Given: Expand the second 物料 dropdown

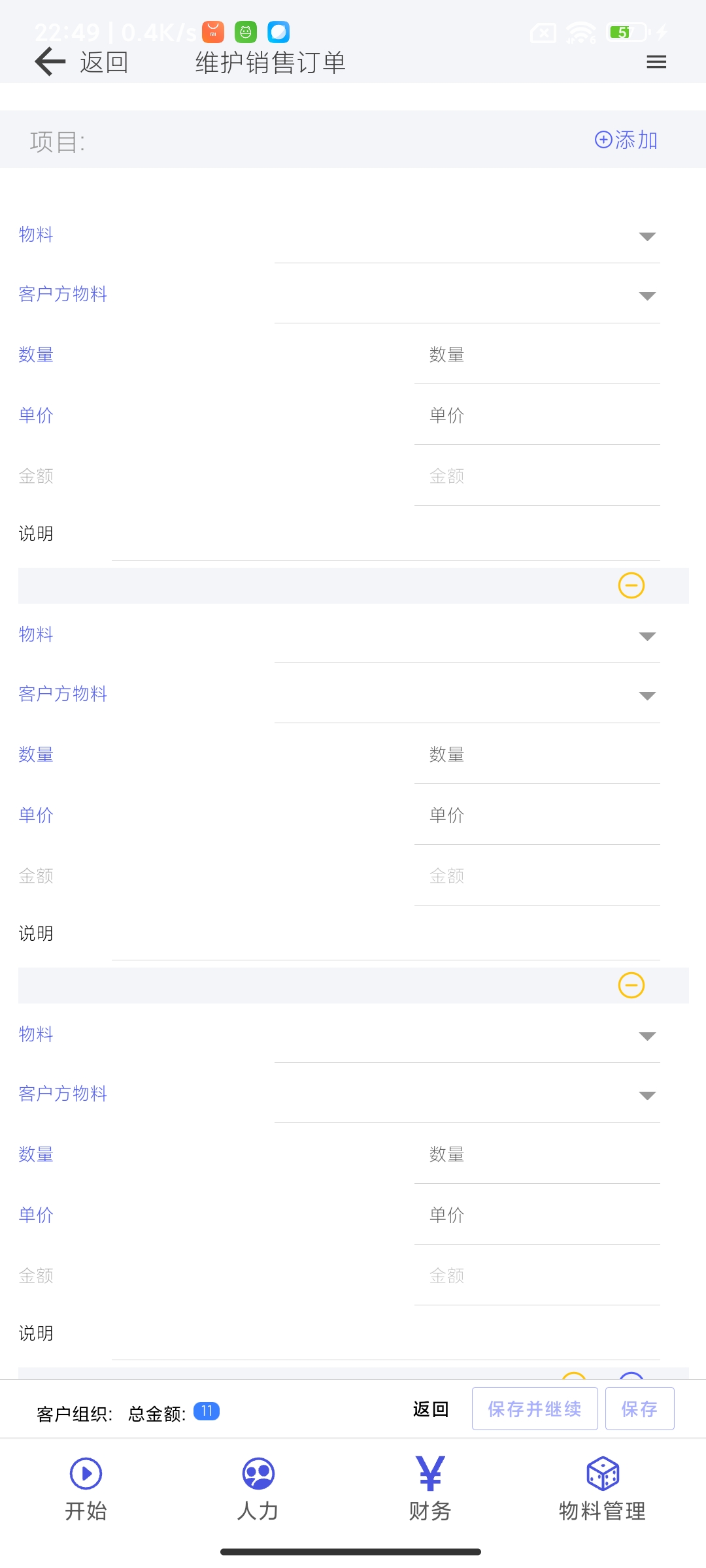Looking at the screenshot, I should click(x=467, y=636).
